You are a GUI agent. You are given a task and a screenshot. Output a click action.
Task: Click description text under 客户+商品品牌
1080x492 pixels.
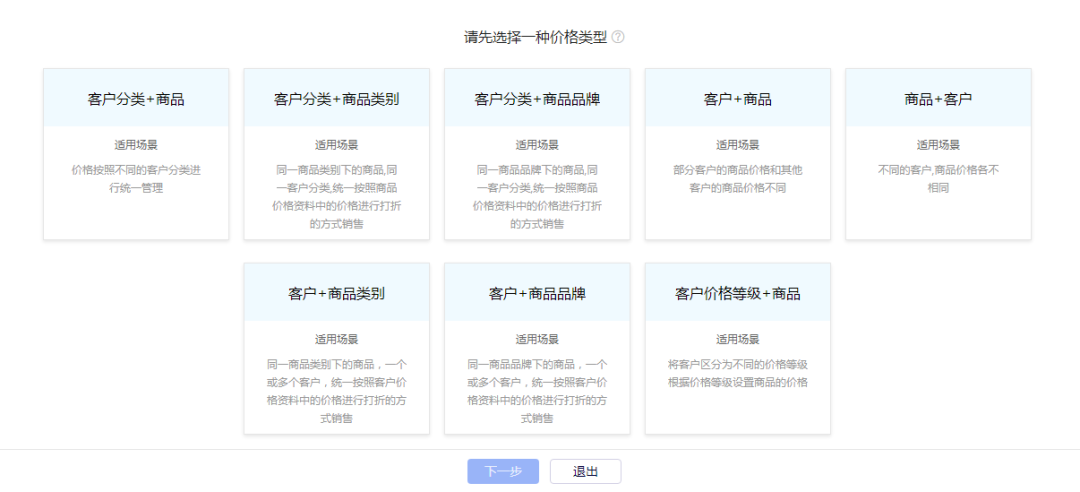(537, 391)
